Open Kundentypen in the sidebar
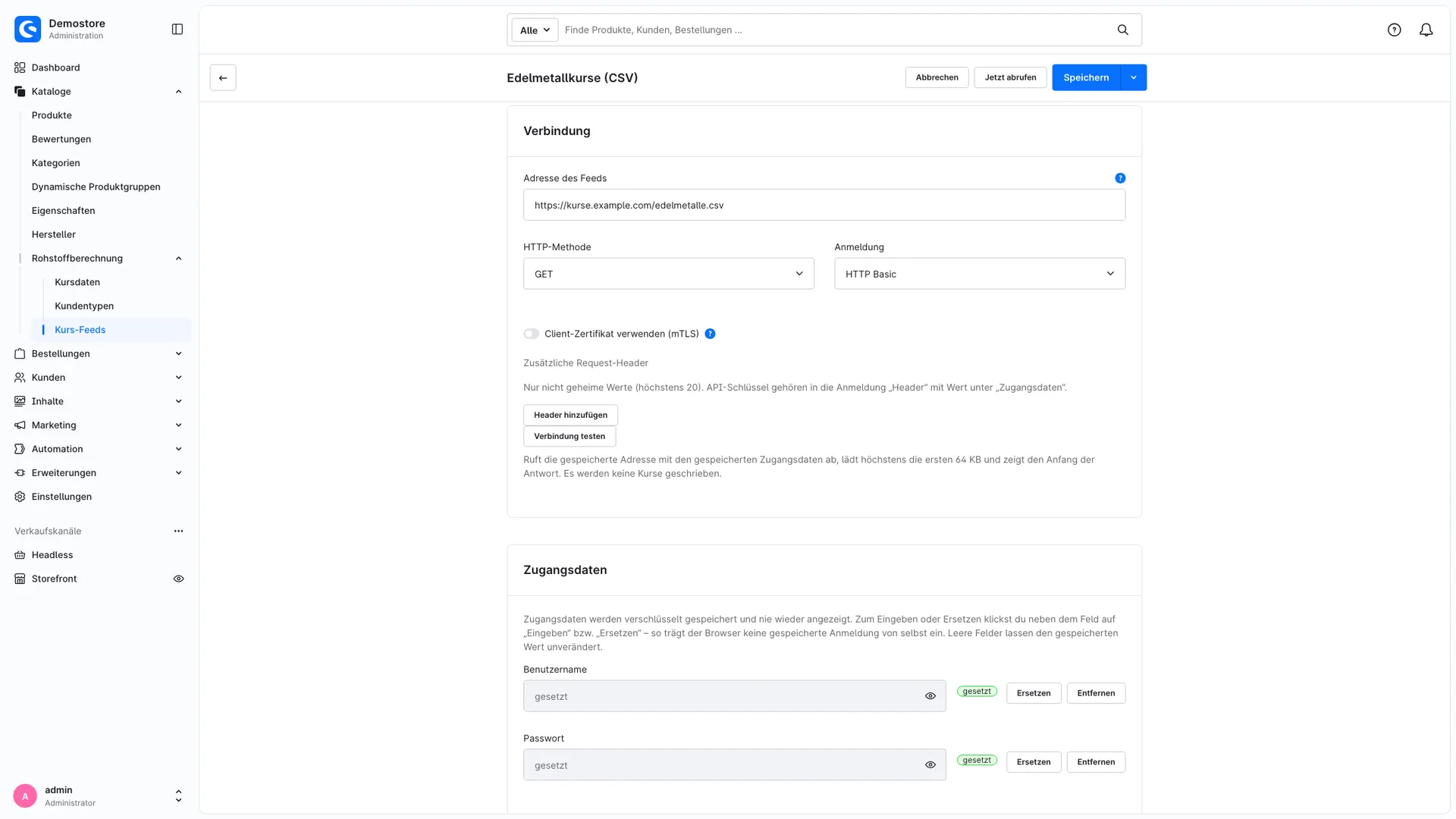 84,306
